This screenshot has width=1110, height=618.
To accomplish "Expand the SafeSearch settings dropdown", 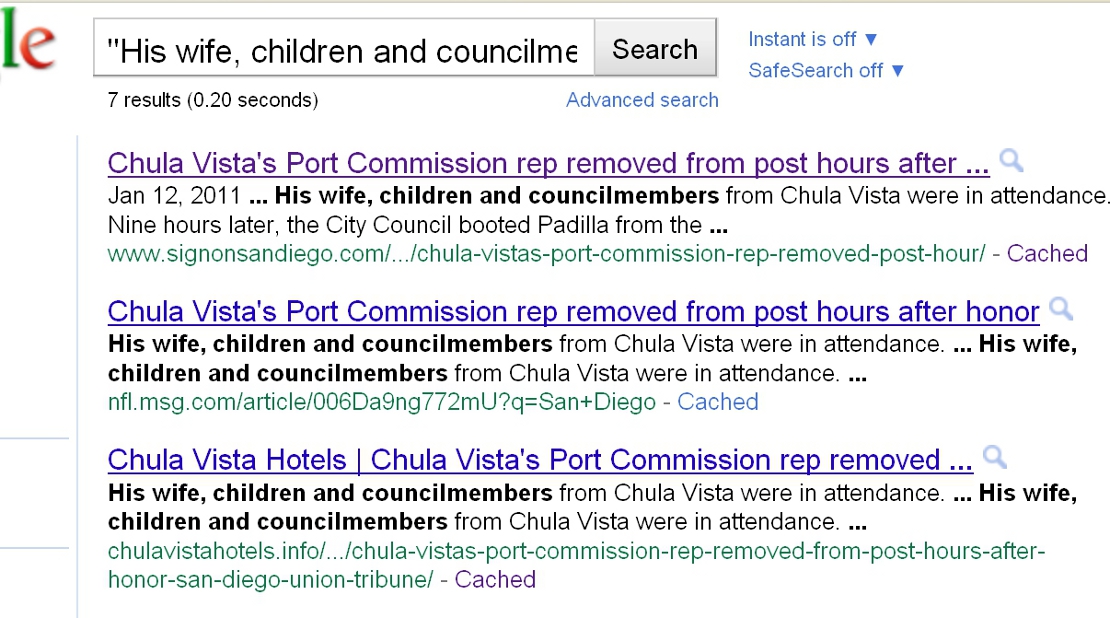I will point(898,70).
